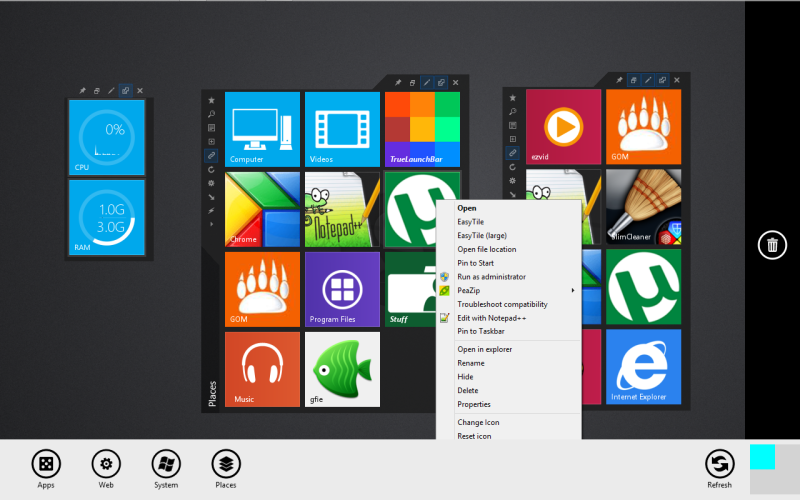Click the star icon in Places sidebar
Screen dimensions: 800x500
[x=211, y=100]
